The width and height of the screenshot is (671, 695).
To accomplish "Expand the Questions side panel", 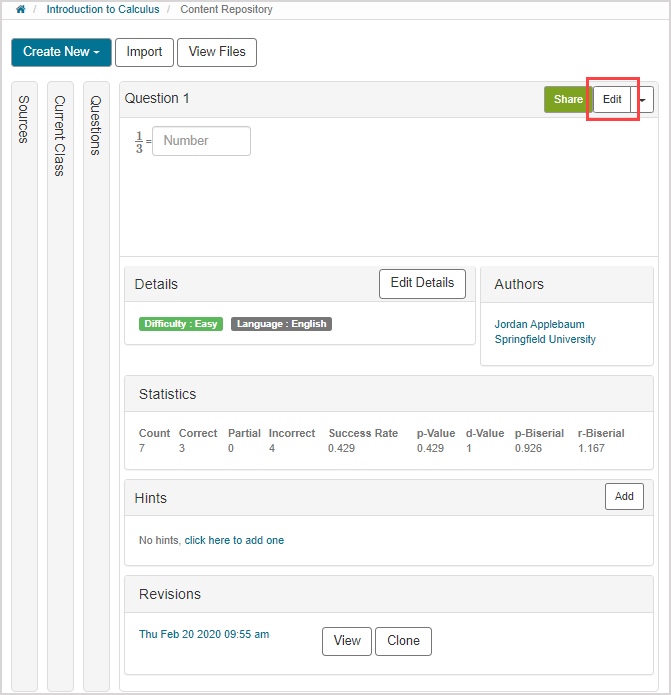I will pyautogui.click(x=96, y=125).
